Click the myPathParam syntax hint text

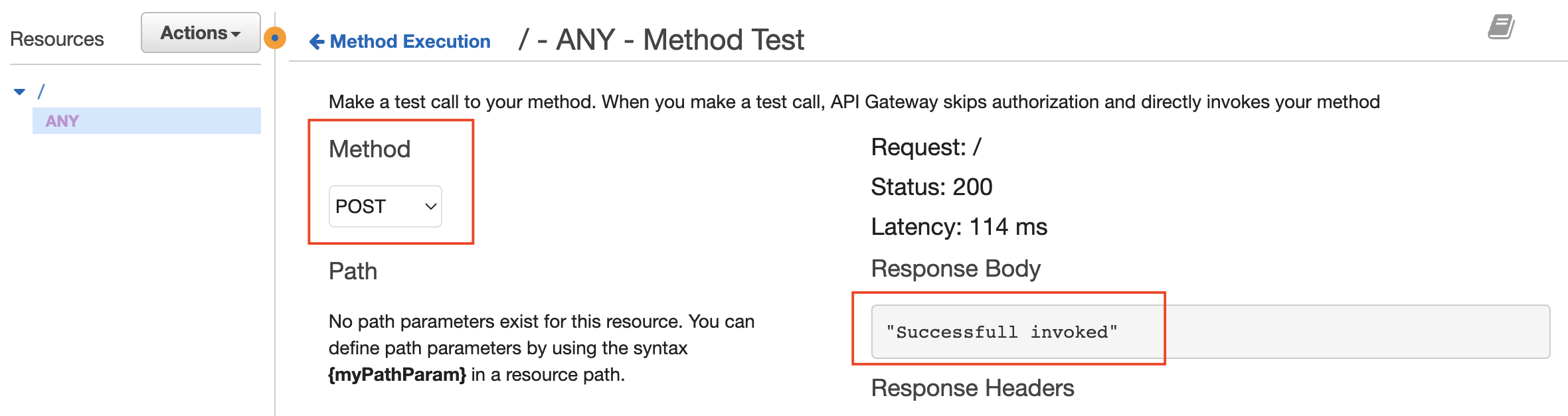[395, 374]
